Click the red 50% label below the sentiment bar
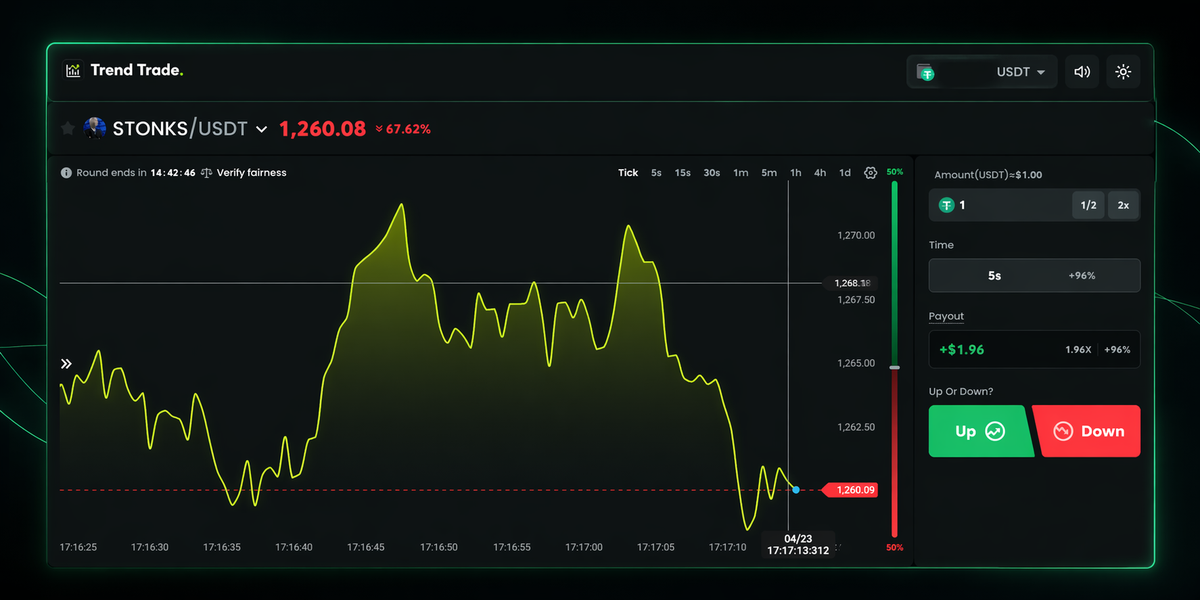1200x600 pixels. coord(894,547)
